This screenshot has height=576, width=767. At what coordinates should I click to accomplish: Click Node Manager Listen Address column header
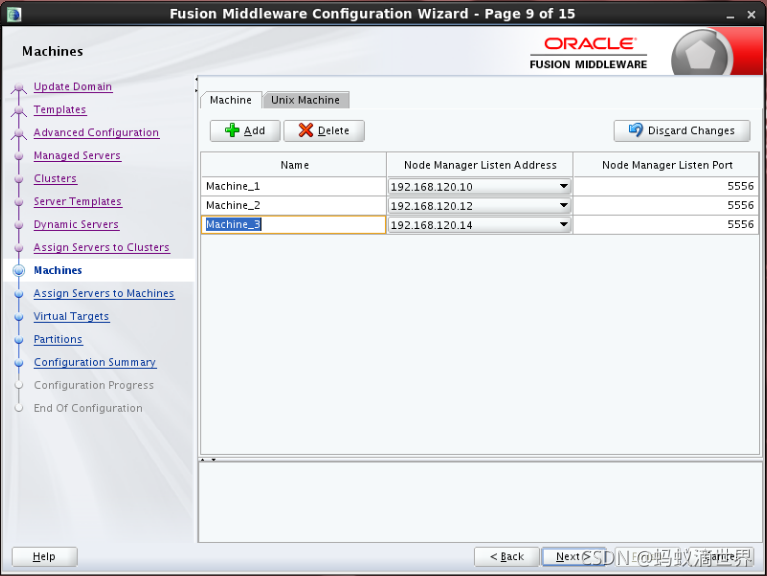(x=480, y=165)
